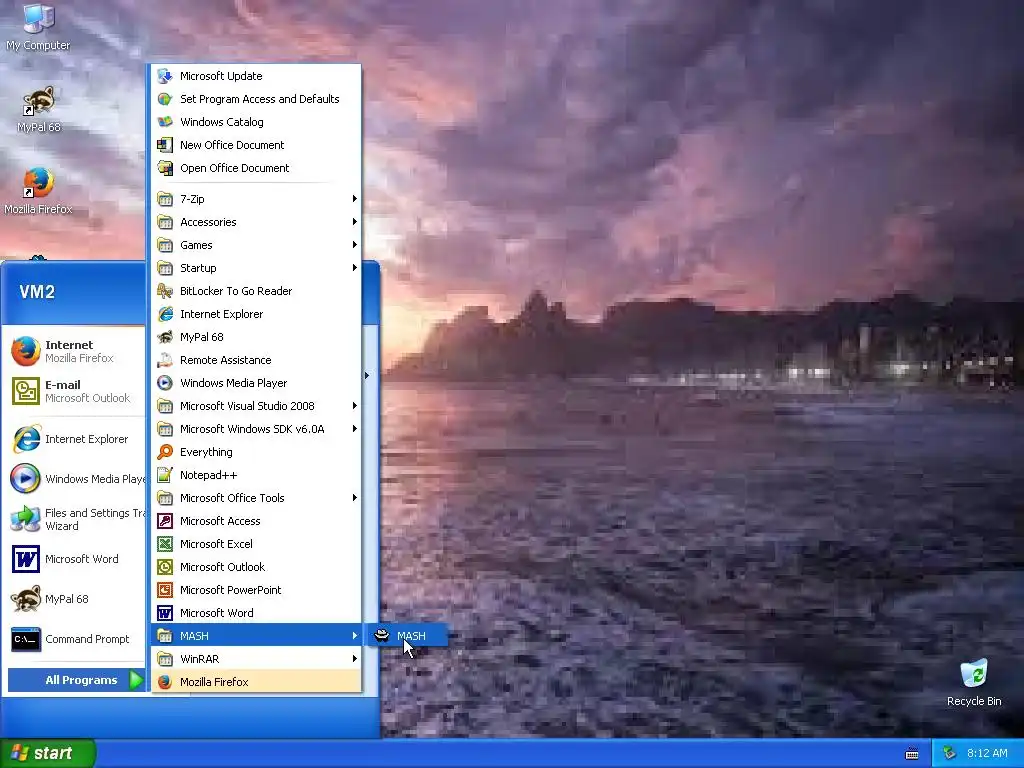
Task: Expand the WinRAR folder
Action: click(256, 659)
